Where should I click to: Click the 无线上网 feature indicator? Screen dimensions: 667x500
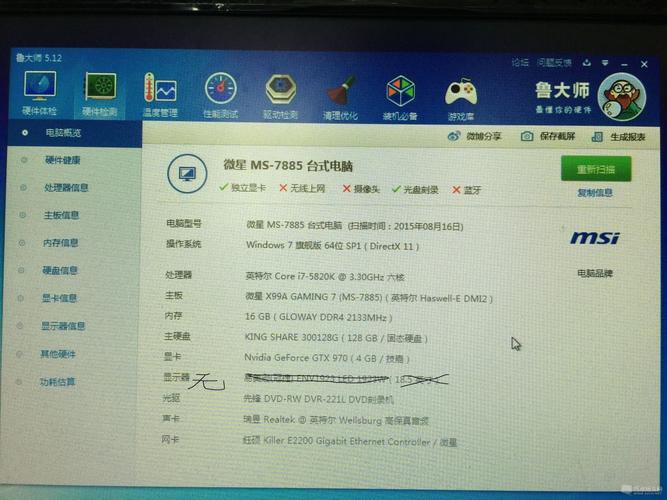click(302, 188)
